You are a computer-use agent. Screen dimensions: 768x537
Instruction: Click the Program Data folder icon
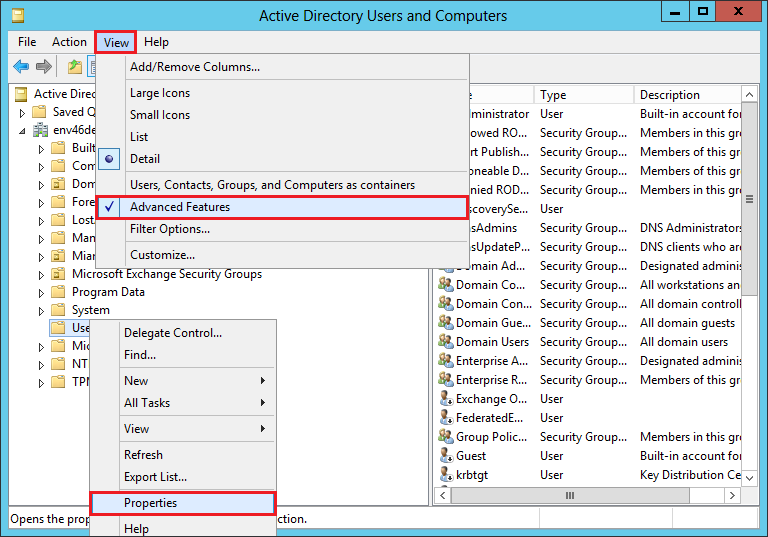[58, 292]
